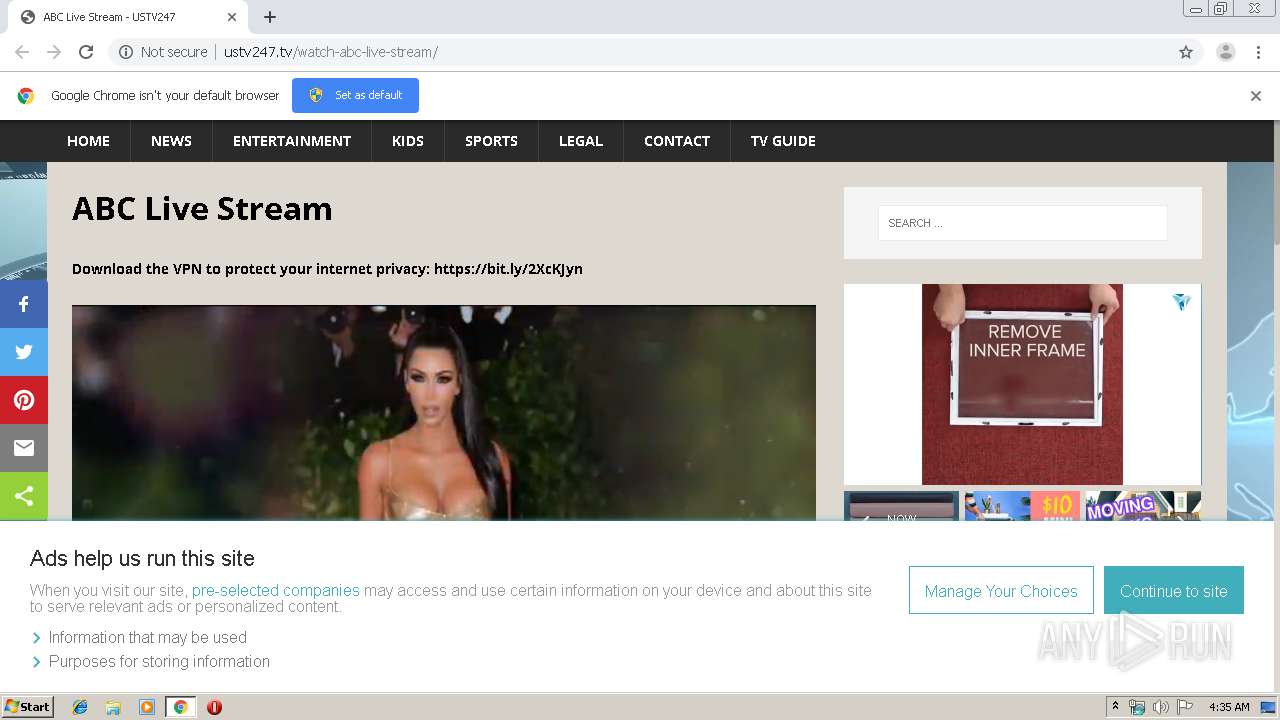This screenshot has width=1280, height=720.
Task: Click Continue to site button
Action: 1174,590
